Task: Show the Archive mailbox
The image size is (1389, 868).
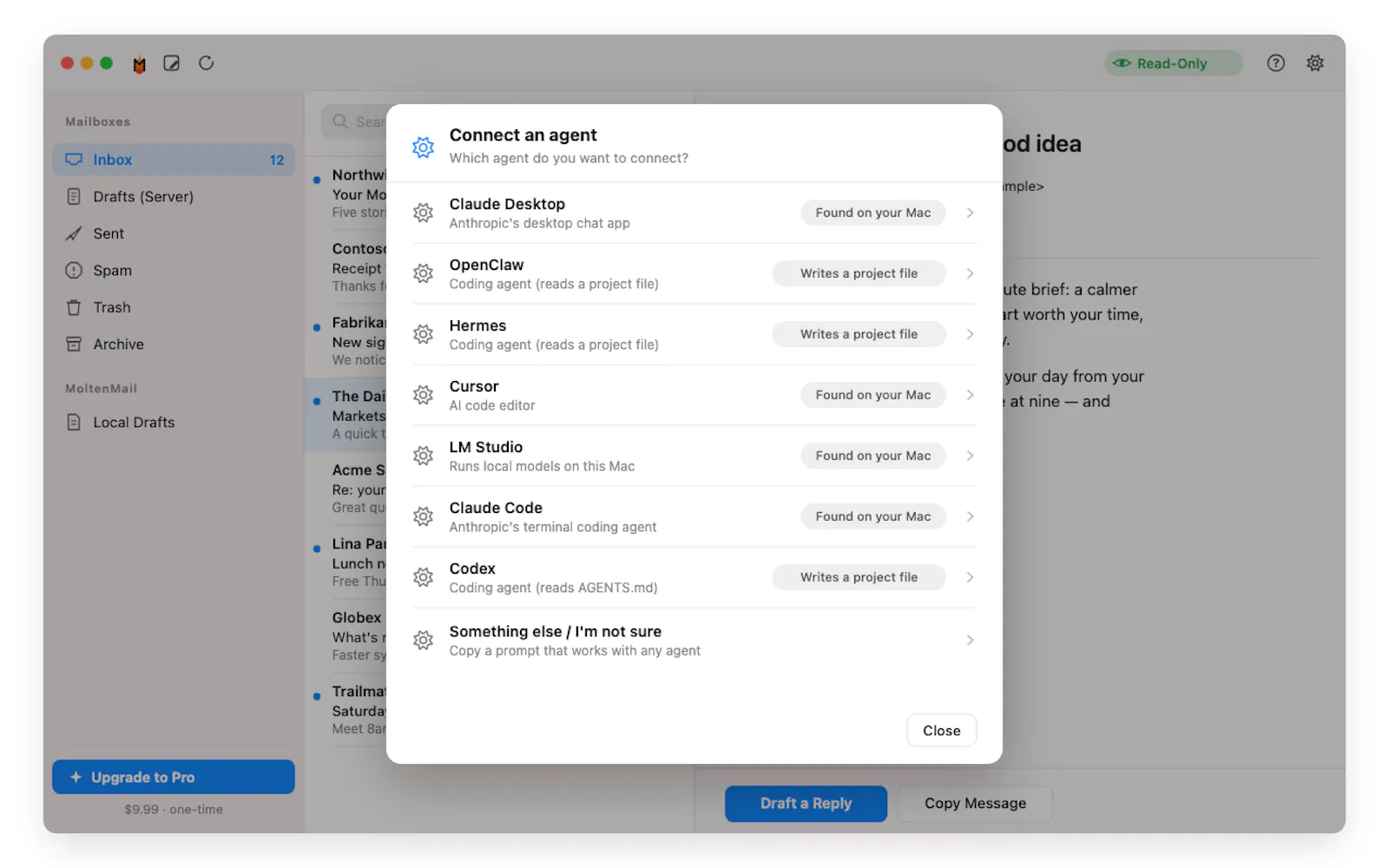Action: click(174, 345)
